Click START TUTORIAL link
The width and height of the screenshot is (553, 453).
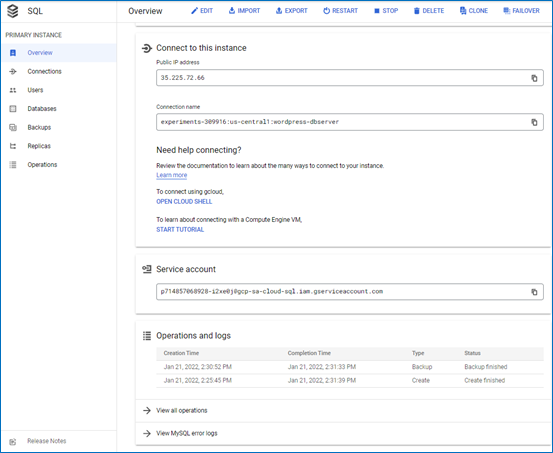click(x=180, y=229)
